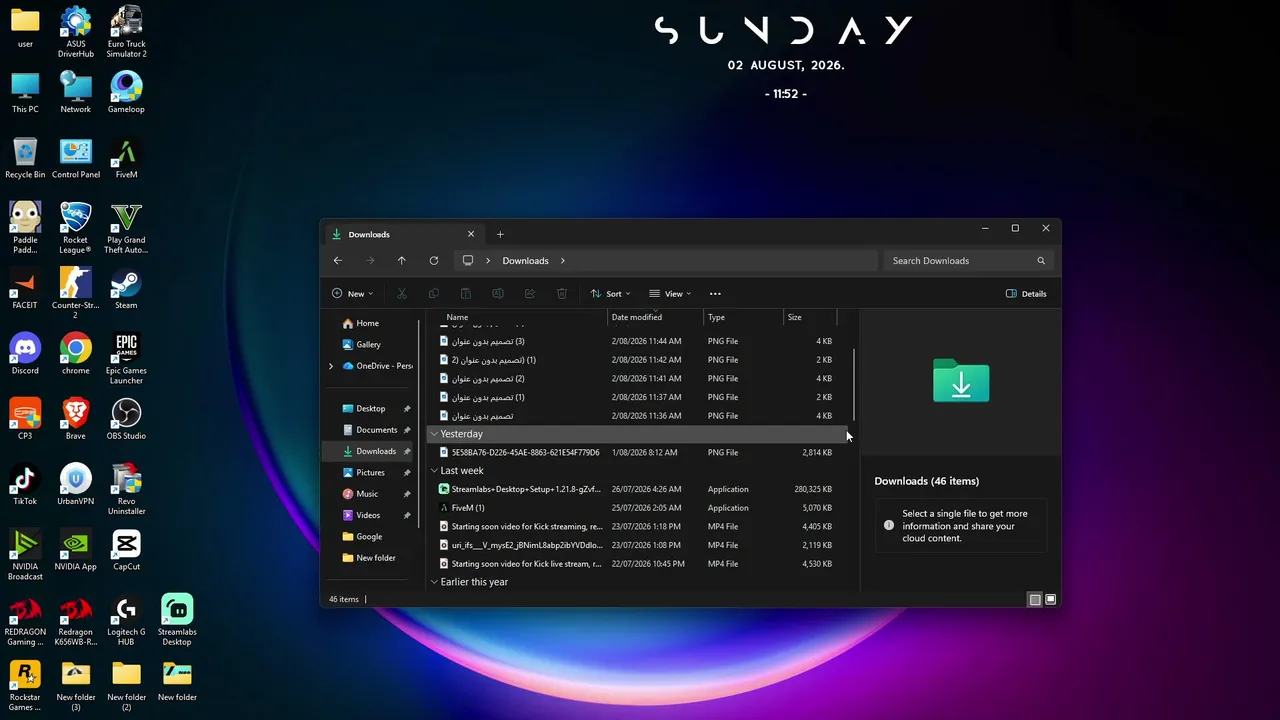Sort by the Size column header
This screenshot has height=720, width=1280.
(810, 317)
